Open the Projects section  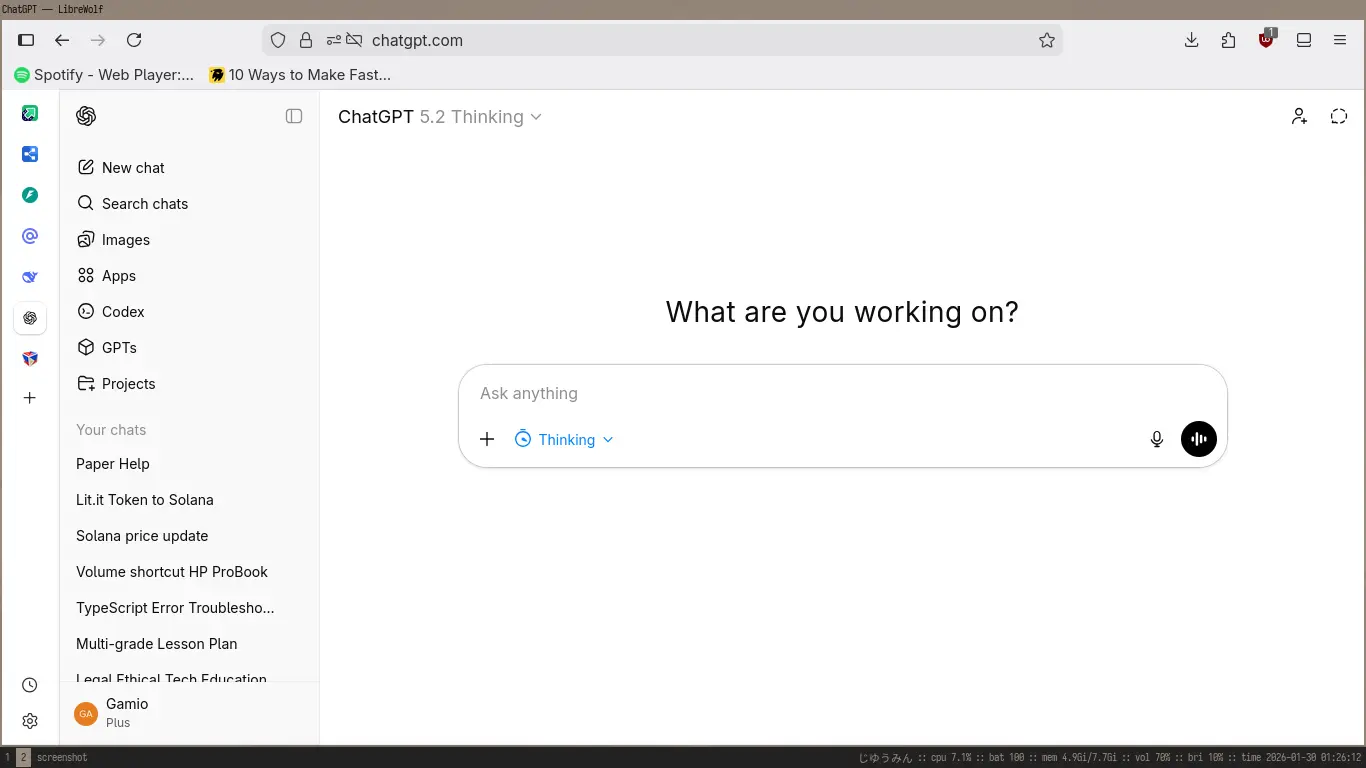tap(190, 384)
